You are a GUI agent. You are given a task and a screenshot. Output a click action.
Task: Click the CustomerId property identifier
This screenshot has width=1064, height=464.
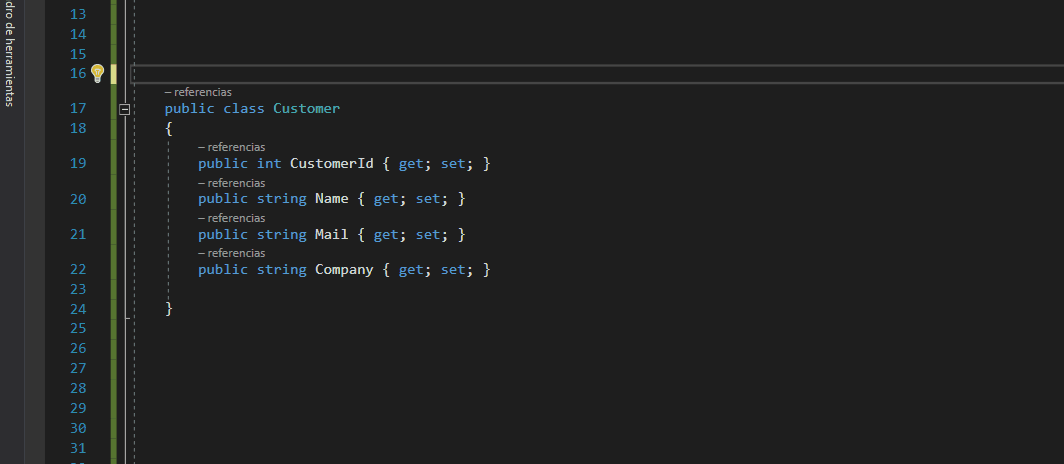point(332,163)
